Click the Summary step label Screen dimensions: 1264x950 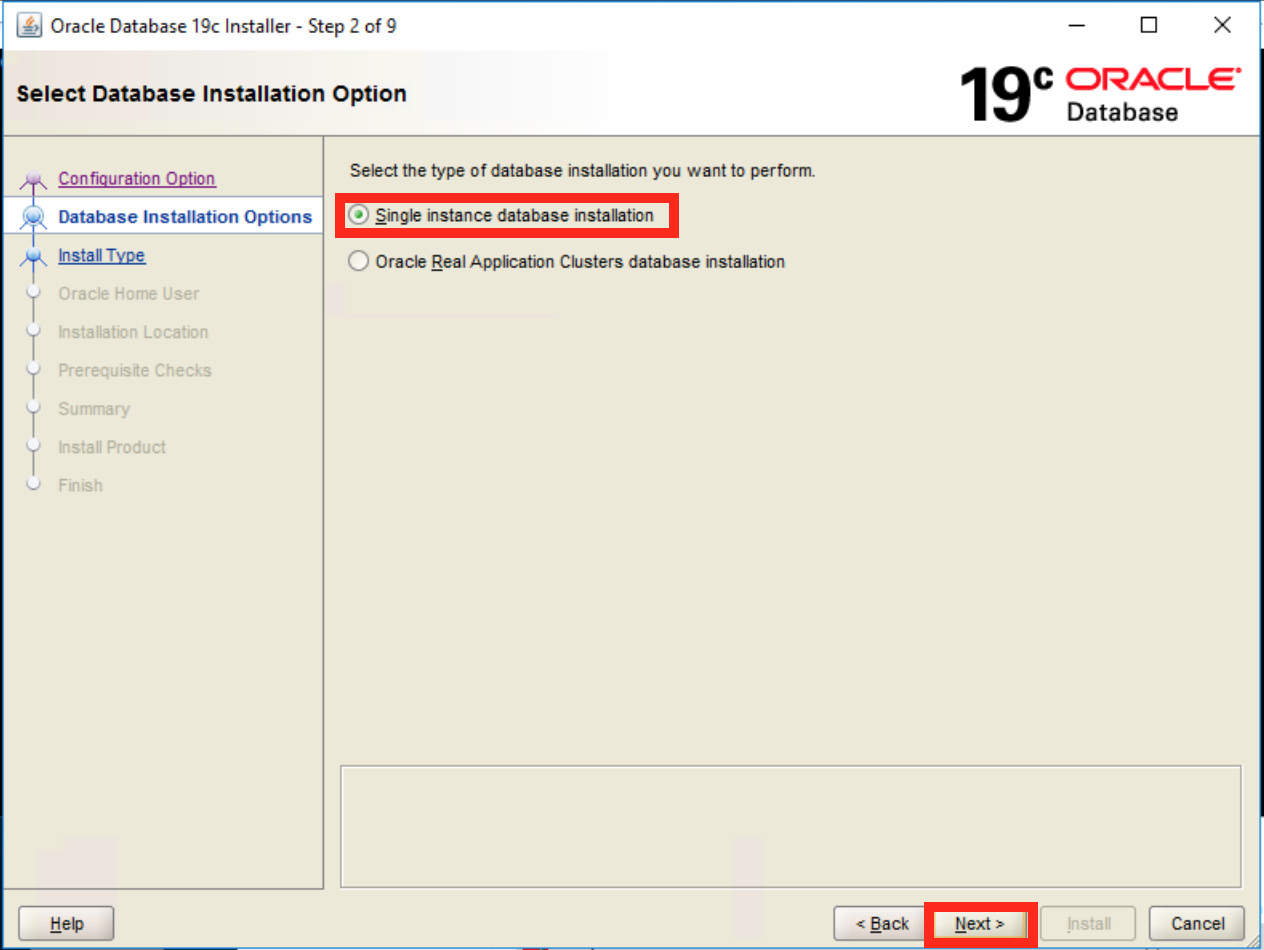94,409
